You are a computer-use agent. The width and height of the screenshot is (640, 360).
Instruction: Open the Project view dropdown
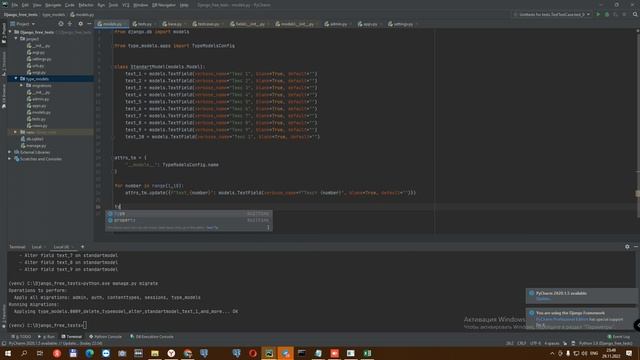pos(23,24)
